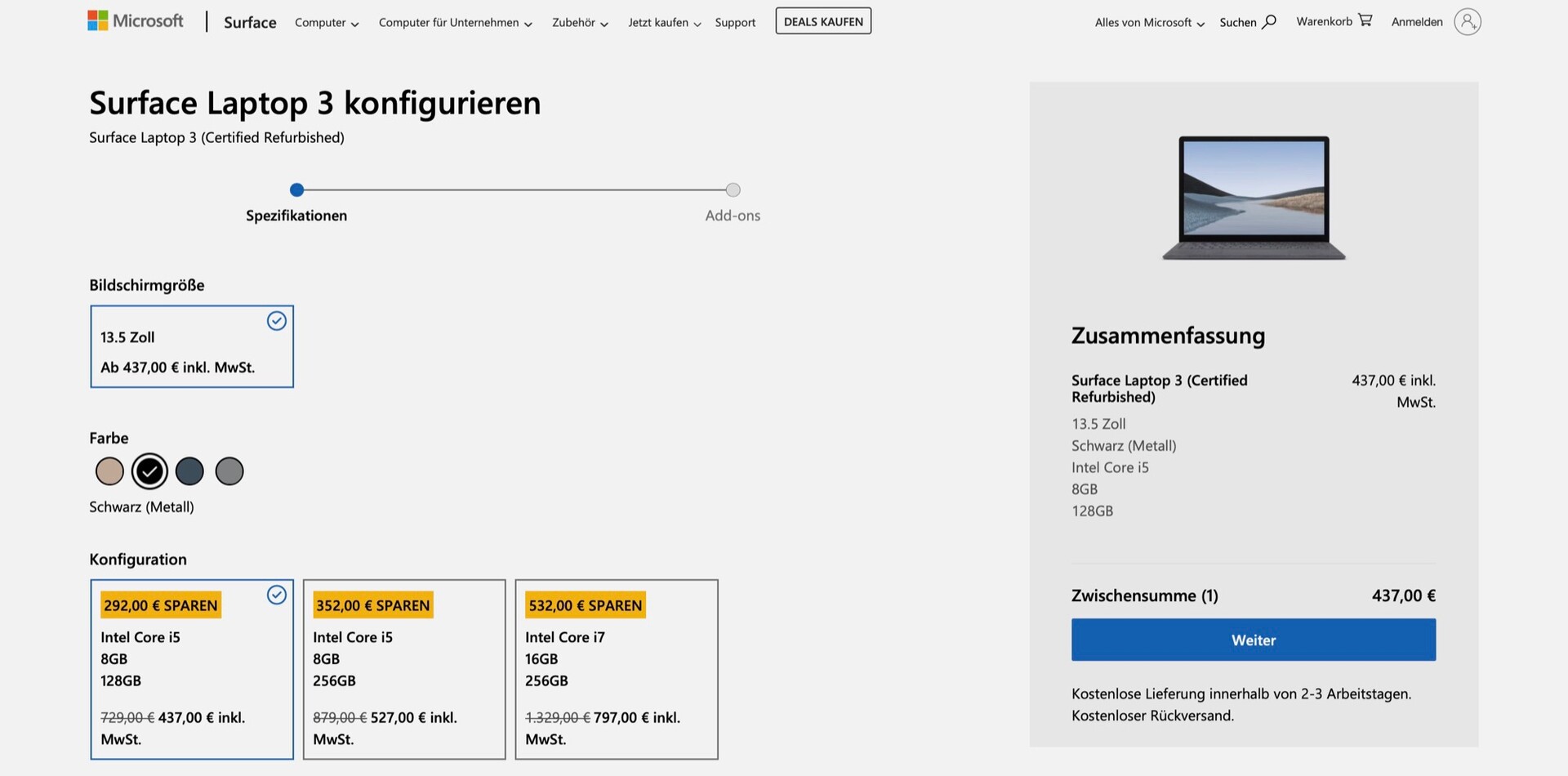The height and width of the screenshot is (776, 1568).
Task: Click the Weiter button
Action: [1254, 640]
